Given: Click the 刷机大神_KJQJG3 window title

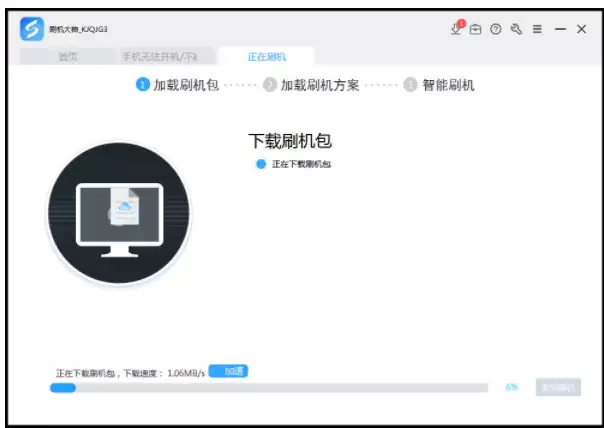Looking at the screenshot, I should pos(78,29).
